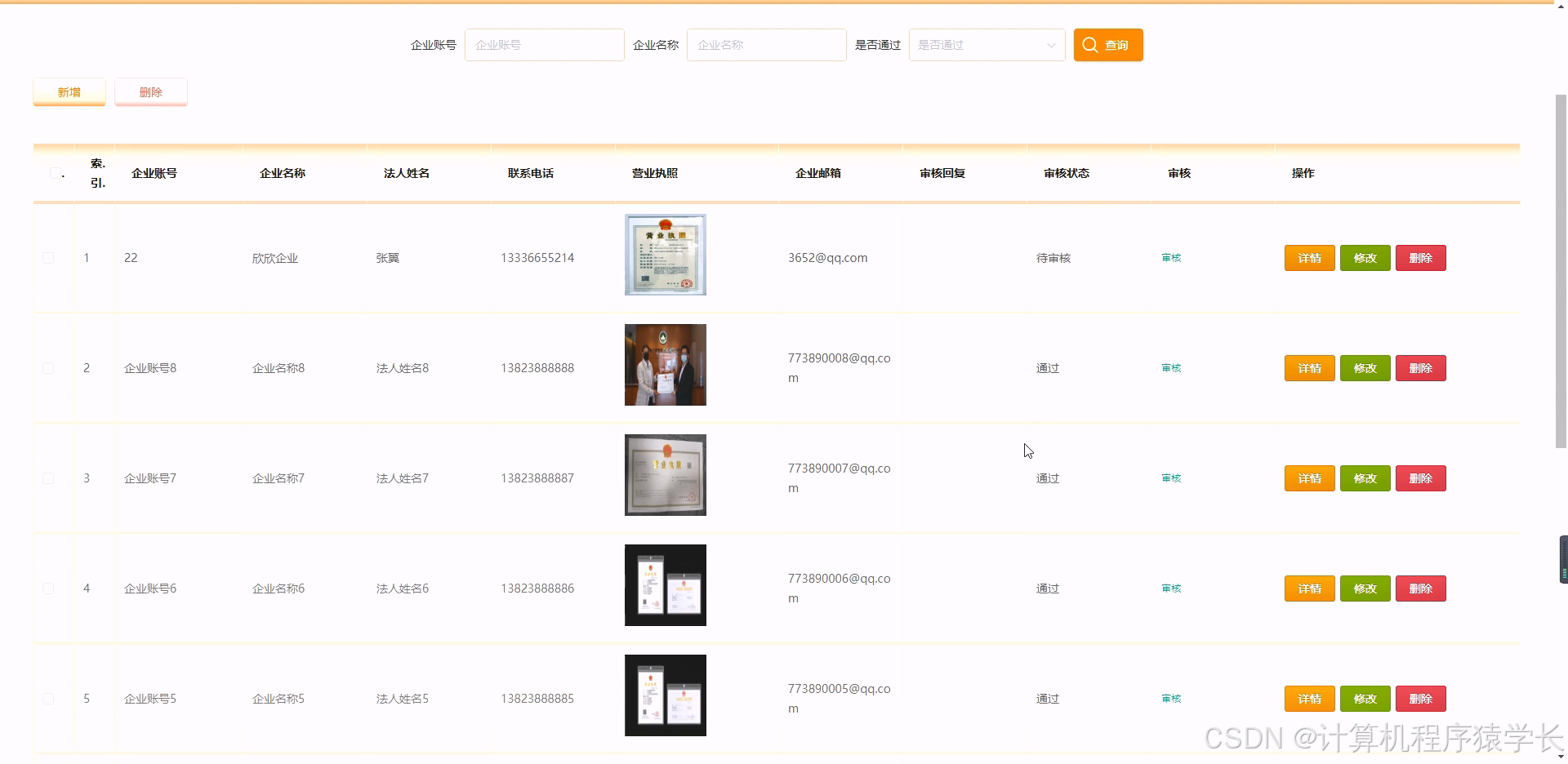This screenshot has height=764, width=1568.
Task: Open the business license thumbnail for 企业账号8
Action: point(665,365)
